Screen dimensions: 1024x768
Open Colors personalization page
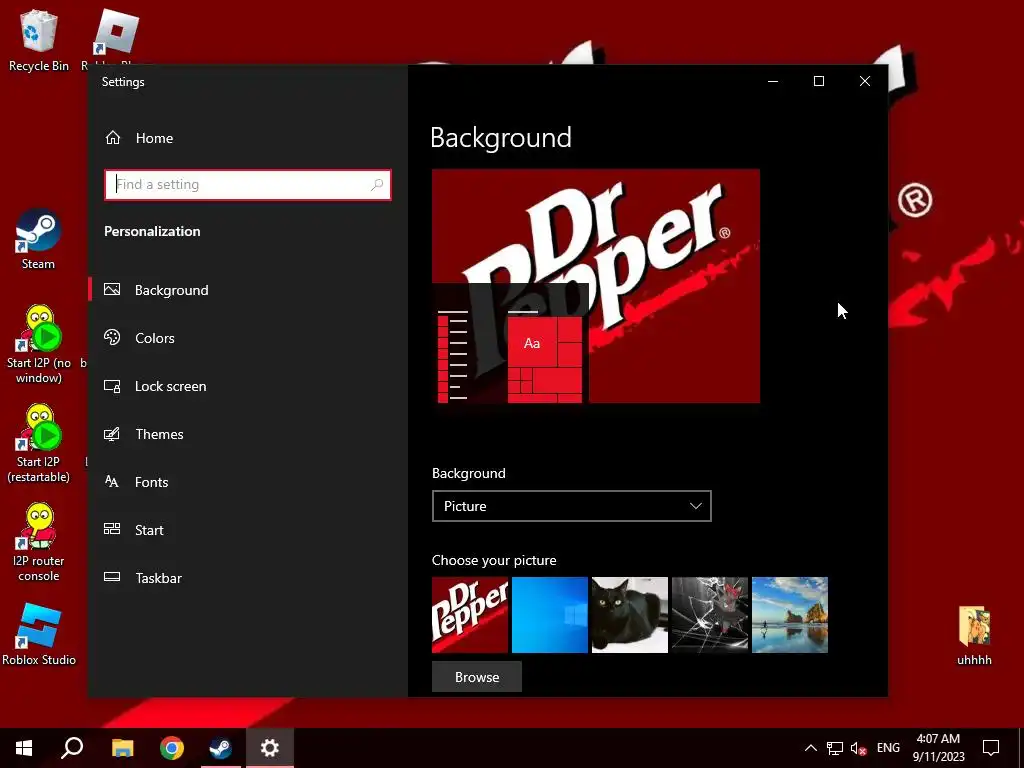click(248, 338)
